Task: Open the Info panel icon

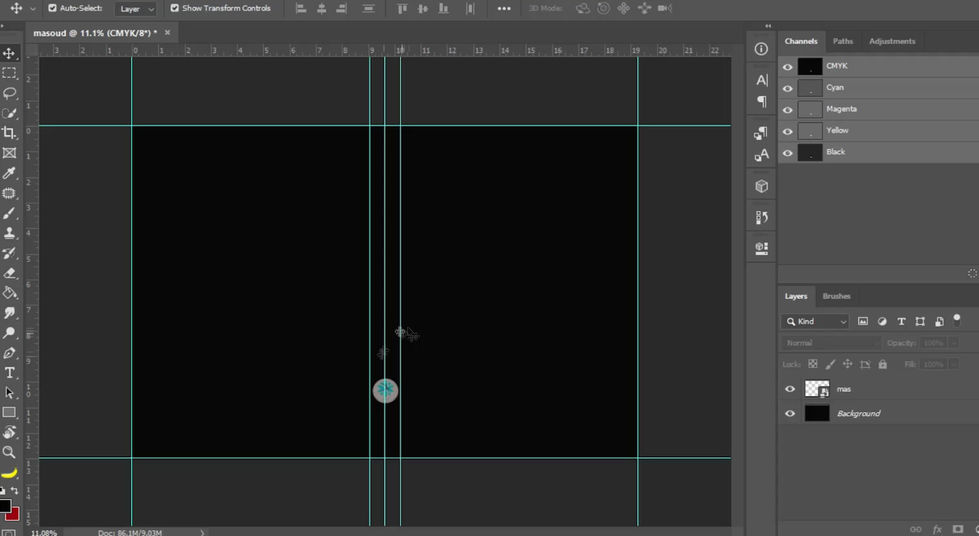Action: pos(761,49)
